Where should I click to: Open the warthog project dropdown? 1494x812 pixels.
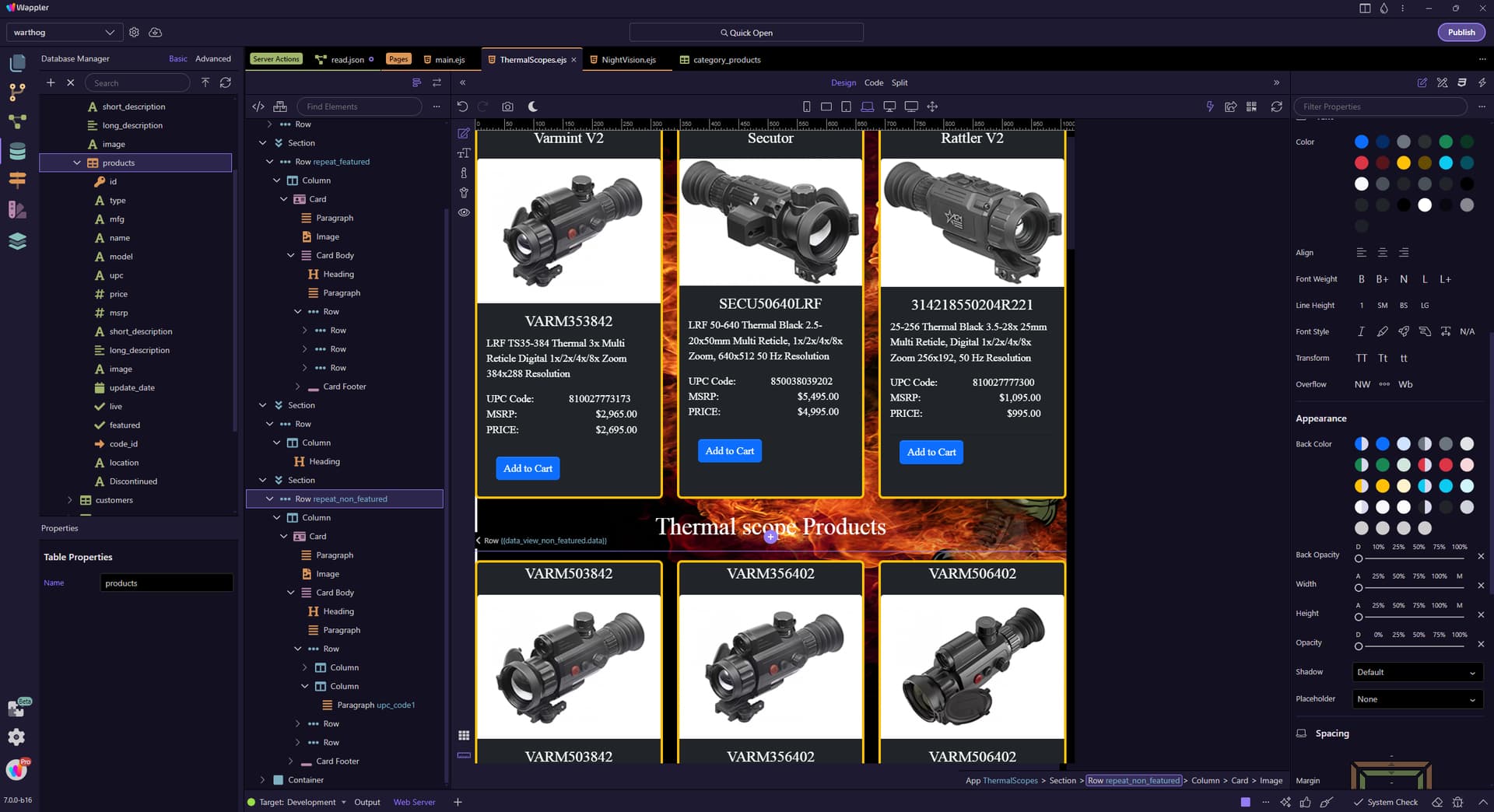click(65, 32)
